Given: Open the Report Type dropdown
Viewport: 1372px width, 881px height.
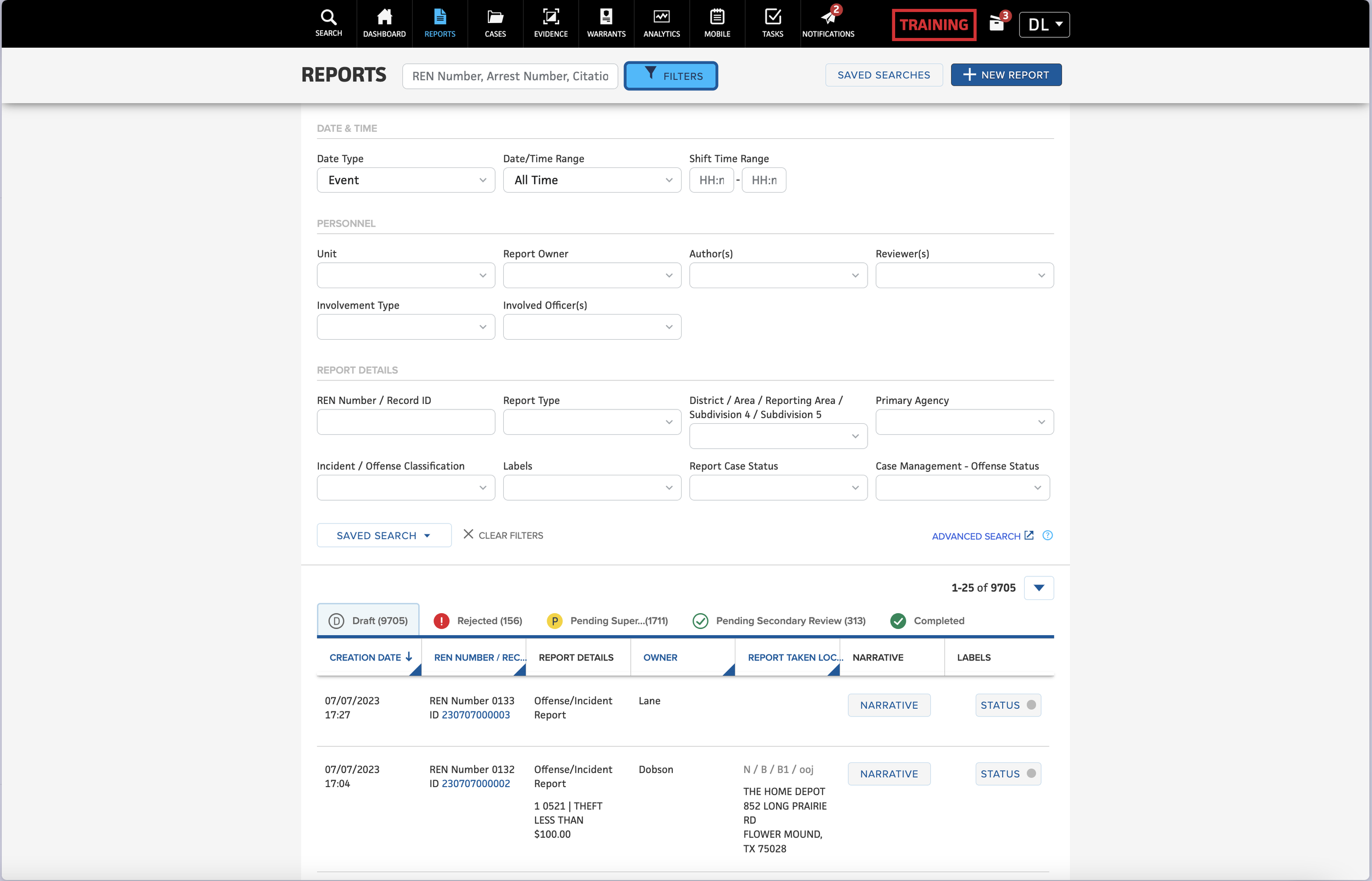Looking at the screenshot, I should 592,422.
